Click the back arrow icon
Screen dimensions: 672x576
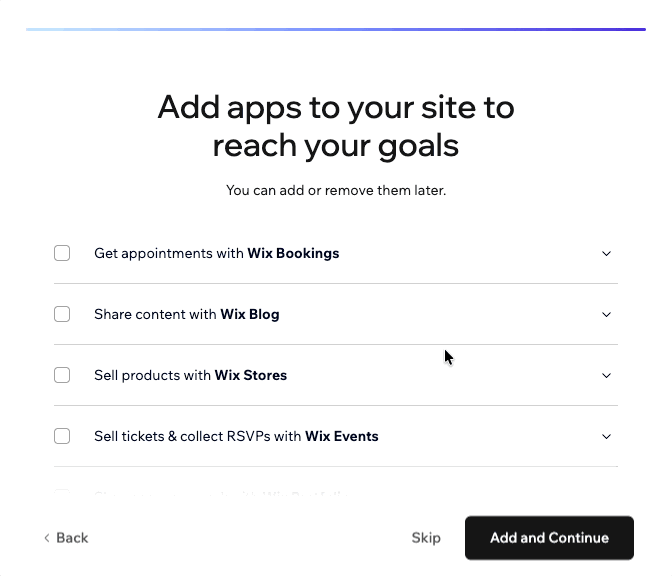pyautogui.click(x=46, y=538)
